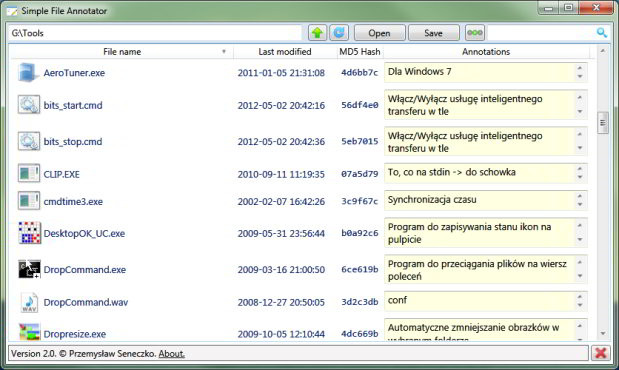Image resolution: width=619 pixels, height=370 pixels.
Task: Click the list scroll-down arrow
Action: pyautogui.click(x=603, y=334)
